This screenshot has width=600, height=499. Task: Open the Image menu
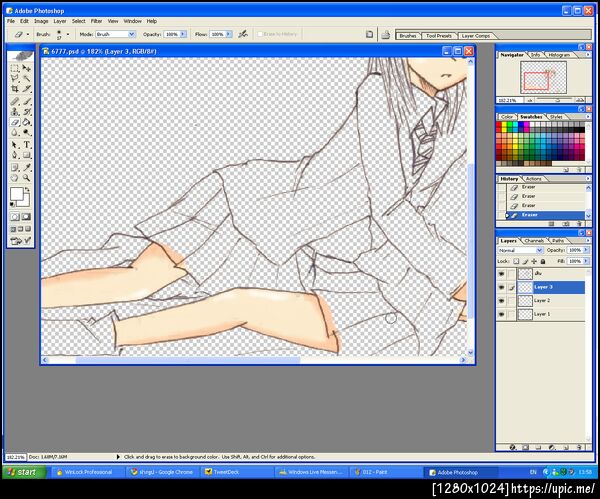click(x=41, y=21)
